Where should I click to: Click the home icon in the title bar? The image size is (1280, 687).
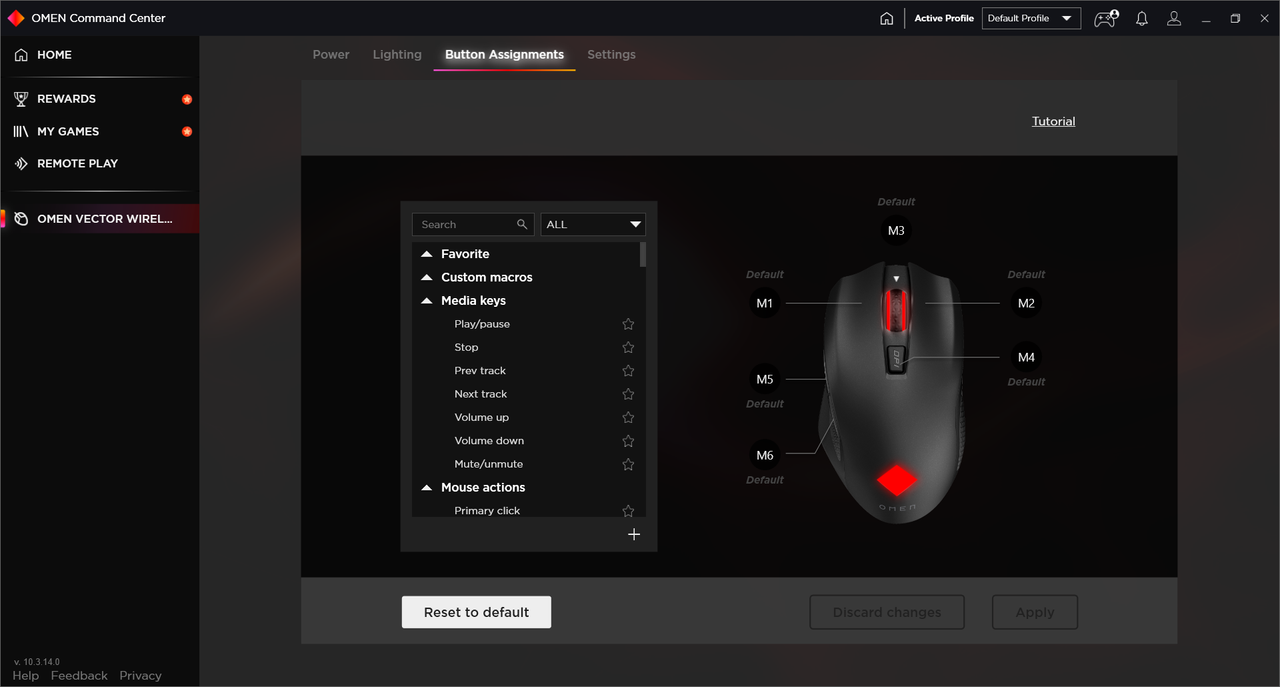point(886,18)
